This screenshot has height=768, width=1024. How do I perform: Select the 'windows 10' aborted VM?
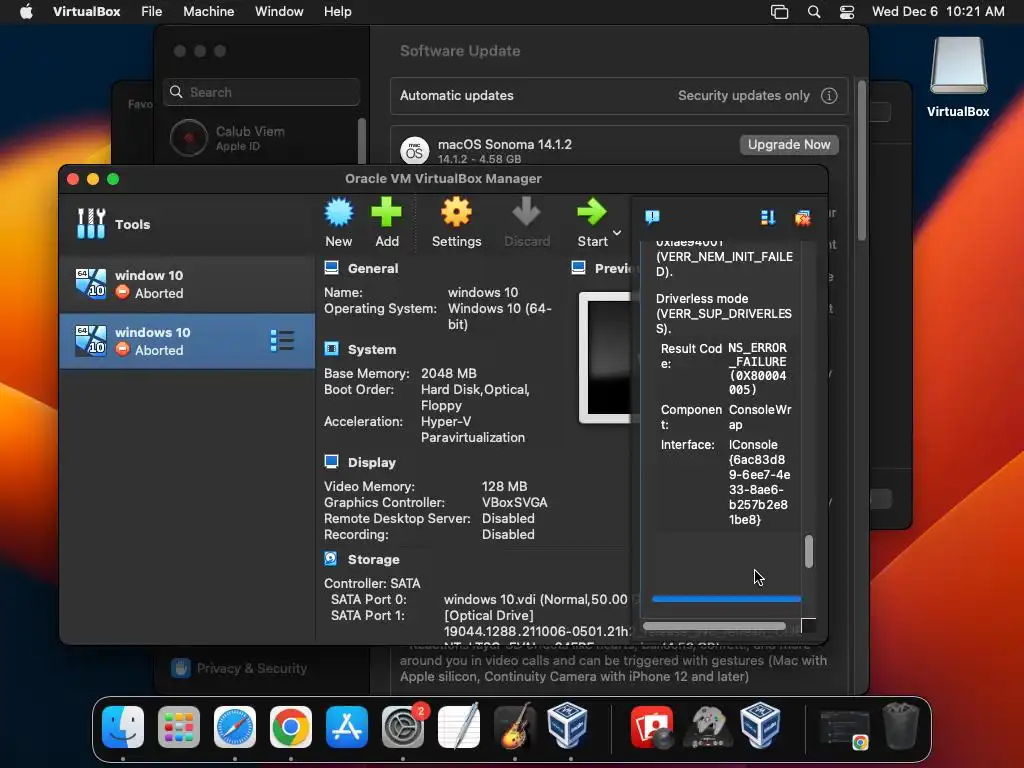tap(187, 341)
